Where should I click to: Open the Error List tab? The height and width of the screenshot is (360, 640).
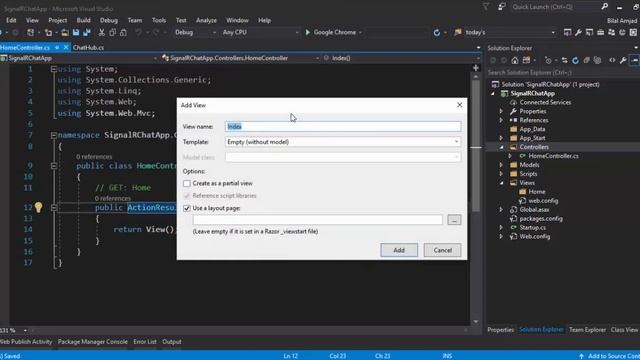pyautogui.click(x=145, y=342)
